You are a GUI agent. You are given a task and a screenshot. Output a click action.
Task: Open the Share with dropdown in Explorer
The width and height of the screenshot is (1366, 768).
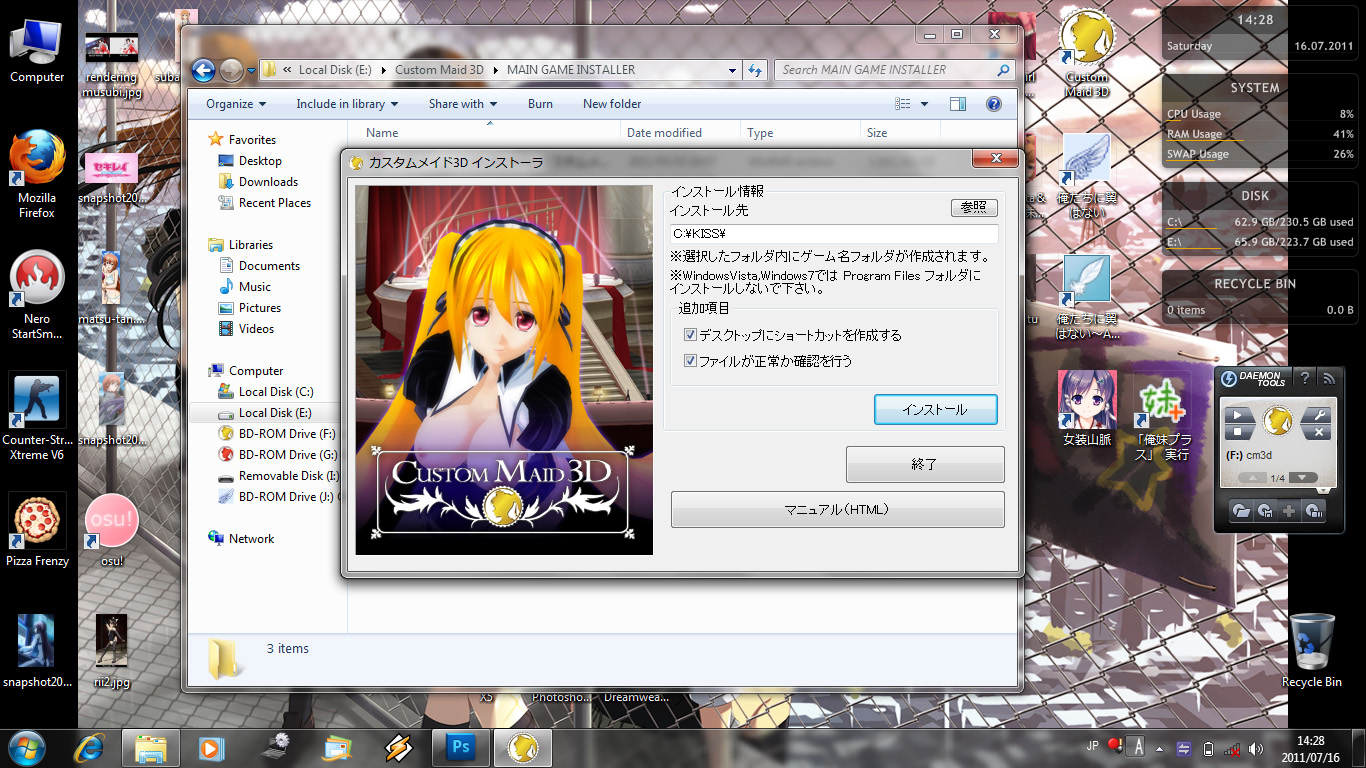pyautogui.click(x=462, y=104)
